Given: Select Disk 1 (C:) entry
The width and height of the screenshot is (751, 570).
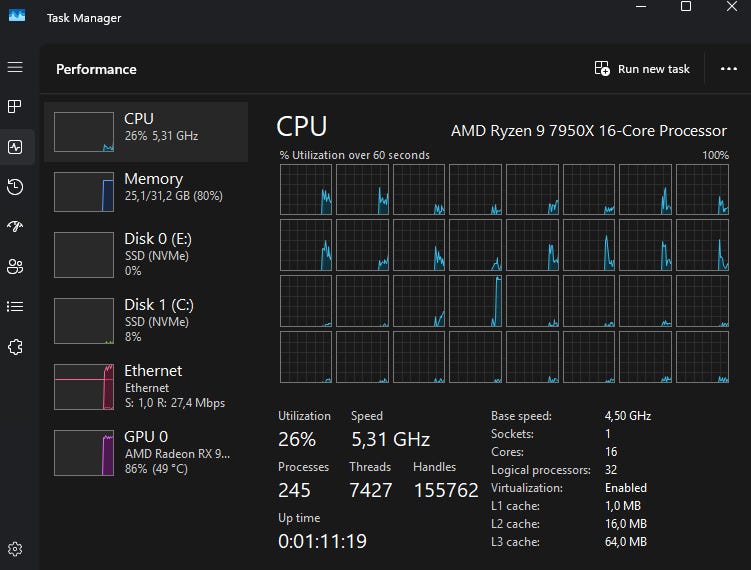Looking at the screenshot, I should pos(146,319).
